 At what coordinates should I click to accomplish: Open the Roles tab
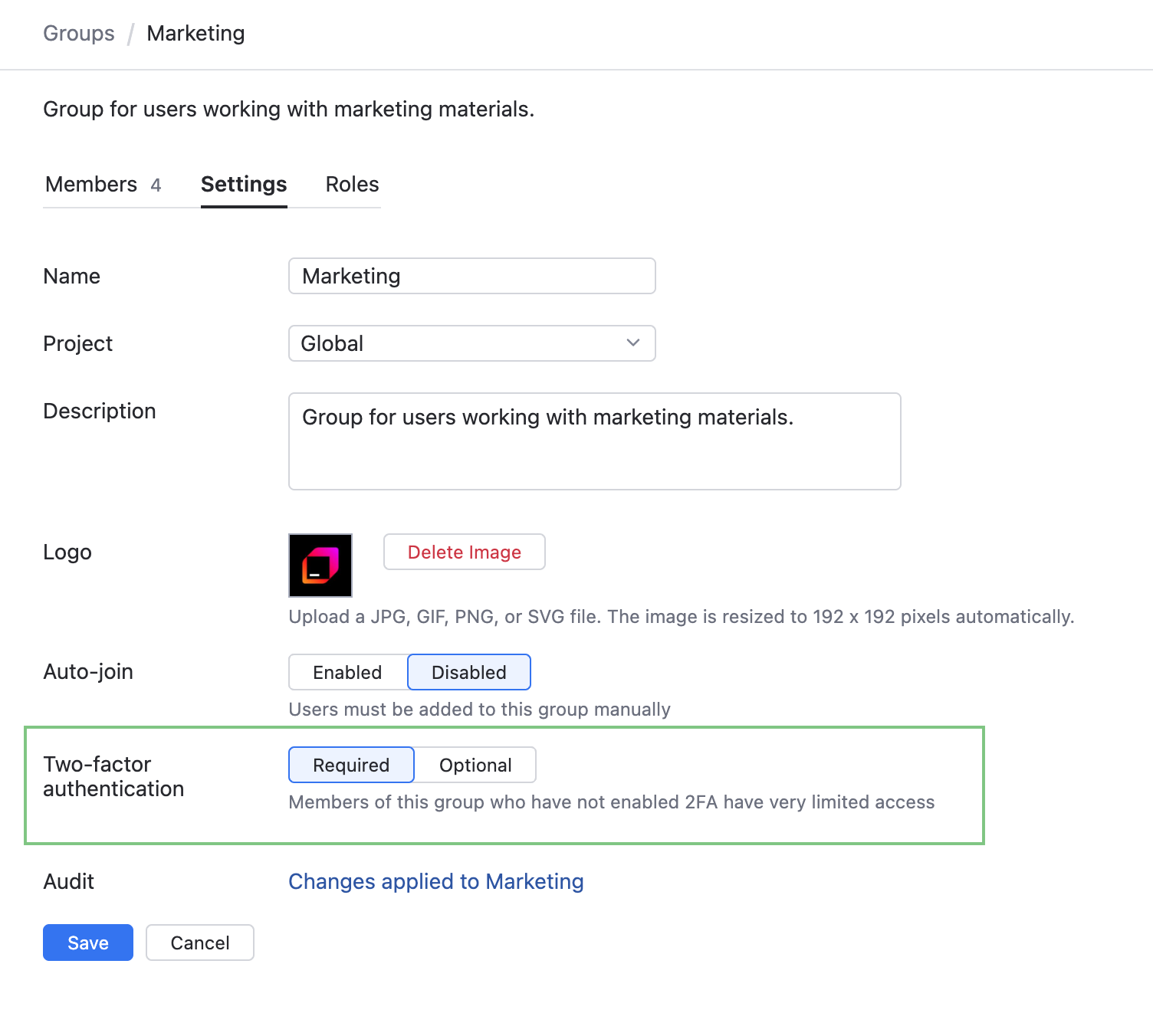click(x=352, y=185)
